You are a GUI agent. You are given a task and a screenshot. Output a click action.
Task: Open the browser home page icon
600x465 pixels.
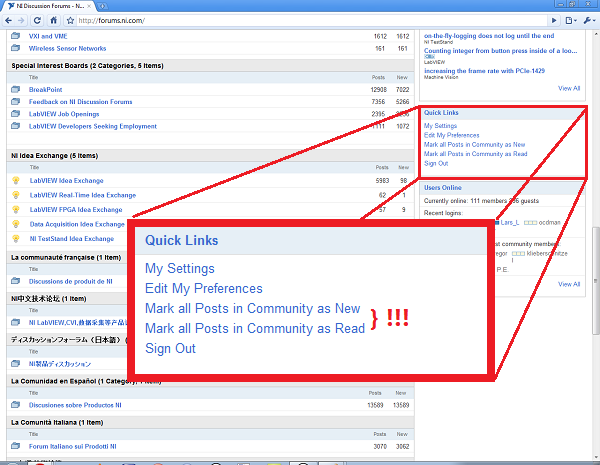[x=54, y=20]
